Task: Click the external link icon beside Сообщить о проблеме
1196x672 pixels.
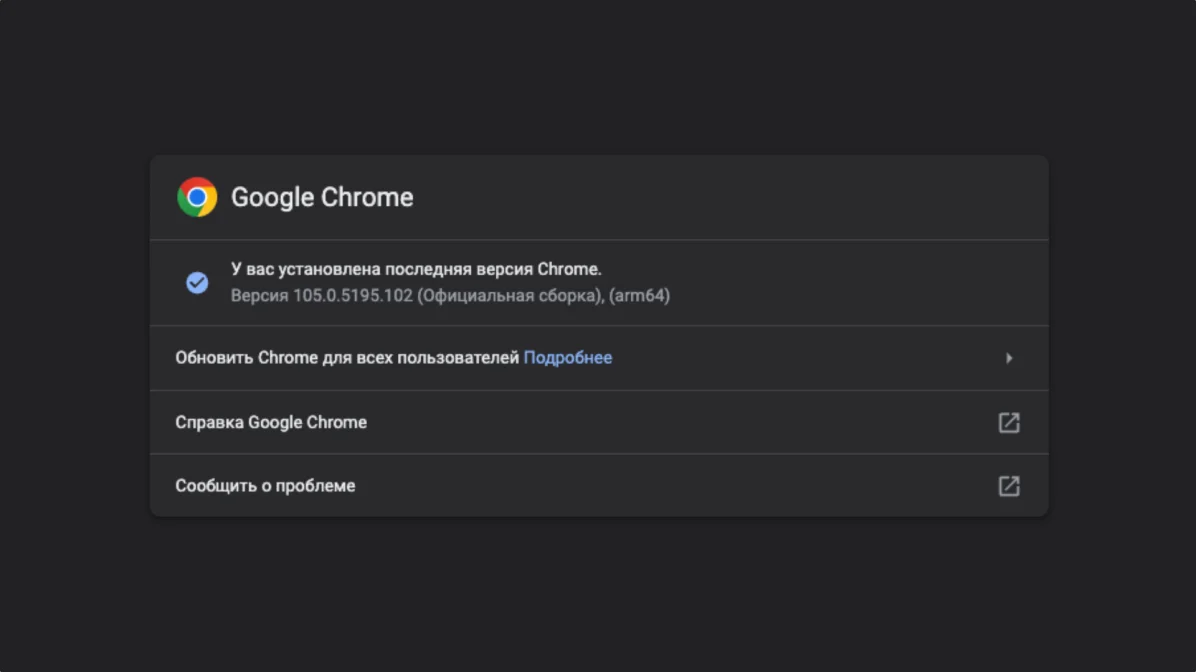Action: (1009, 486)
